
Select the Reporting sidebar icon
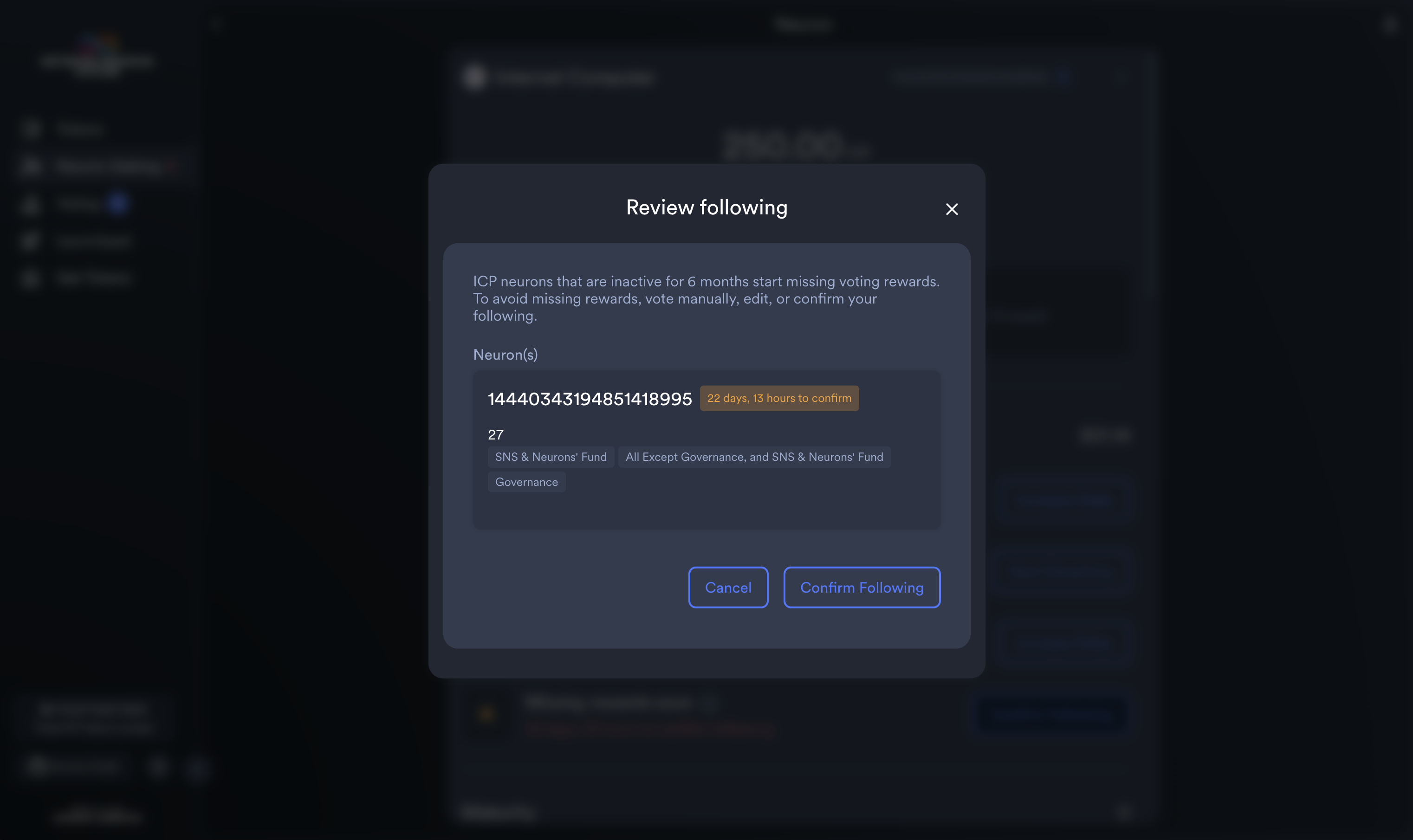[31, 278]
